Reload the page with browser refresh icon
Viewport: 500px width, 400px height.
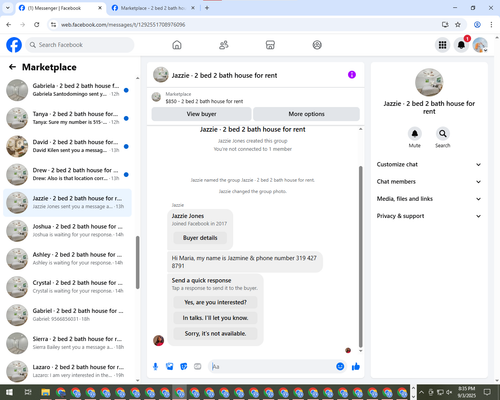[37, 25]
